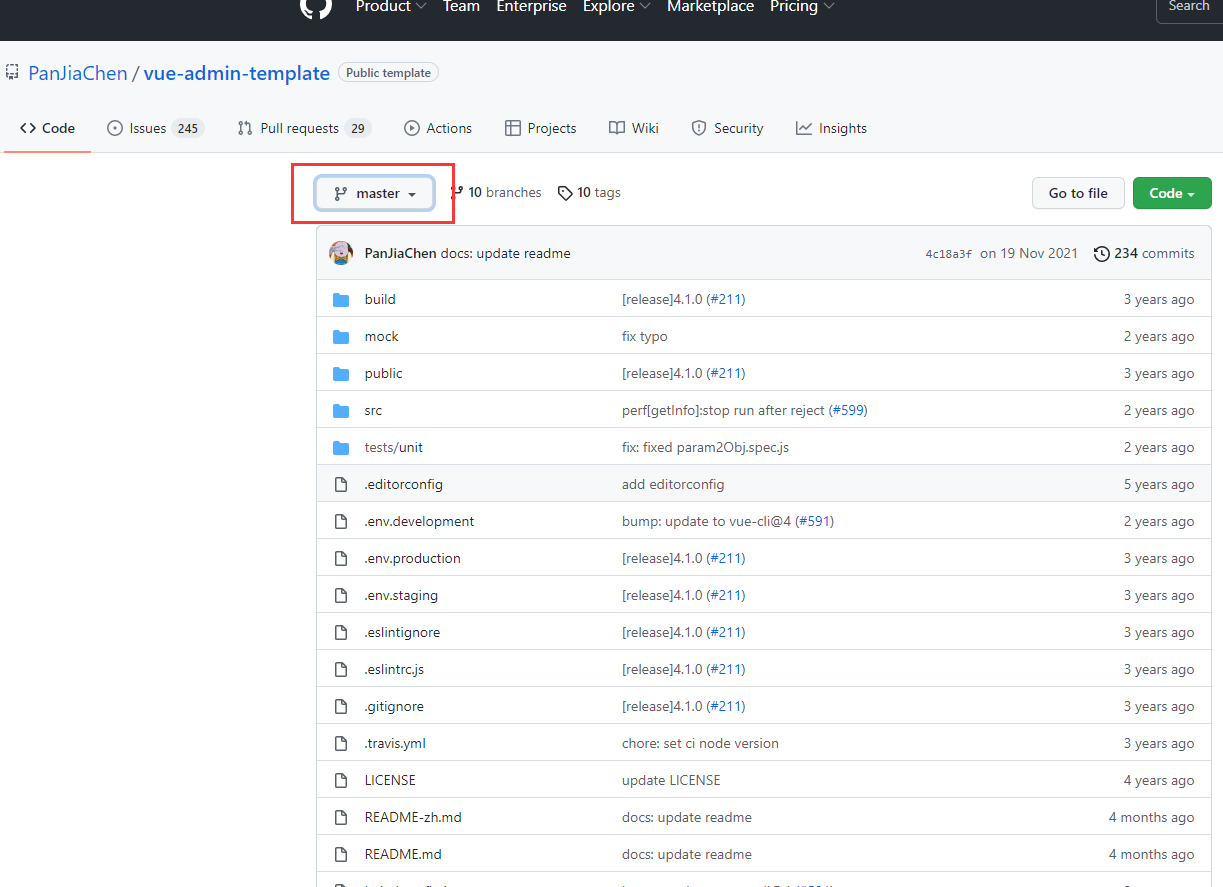Open the README-zh.md file link
The width and height of the screenshot is (1223, 887).
413,817
